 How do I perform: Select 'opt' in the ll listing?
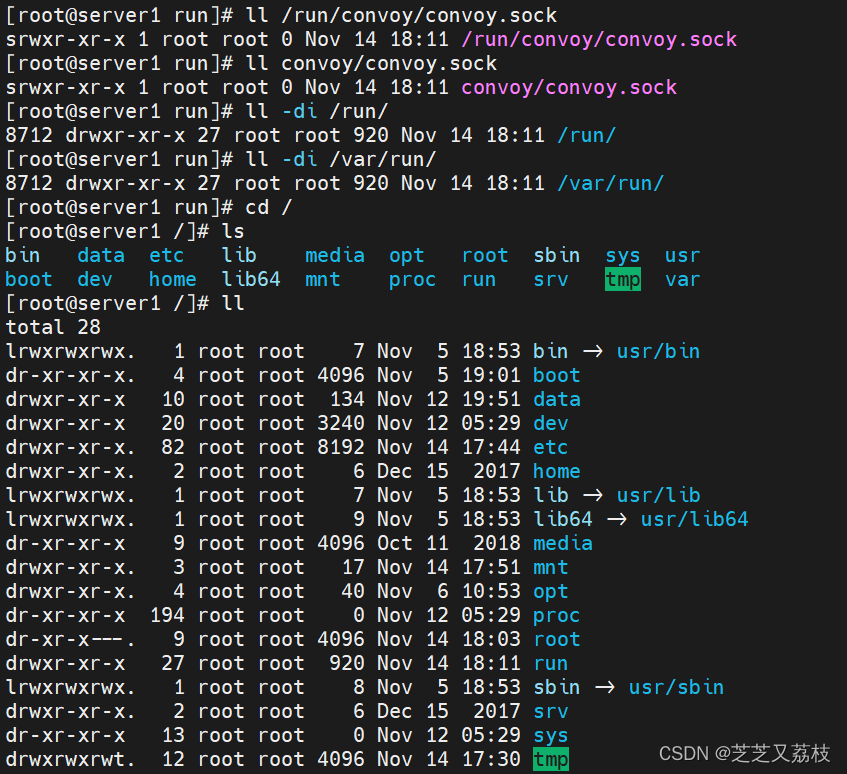point(551,592)
